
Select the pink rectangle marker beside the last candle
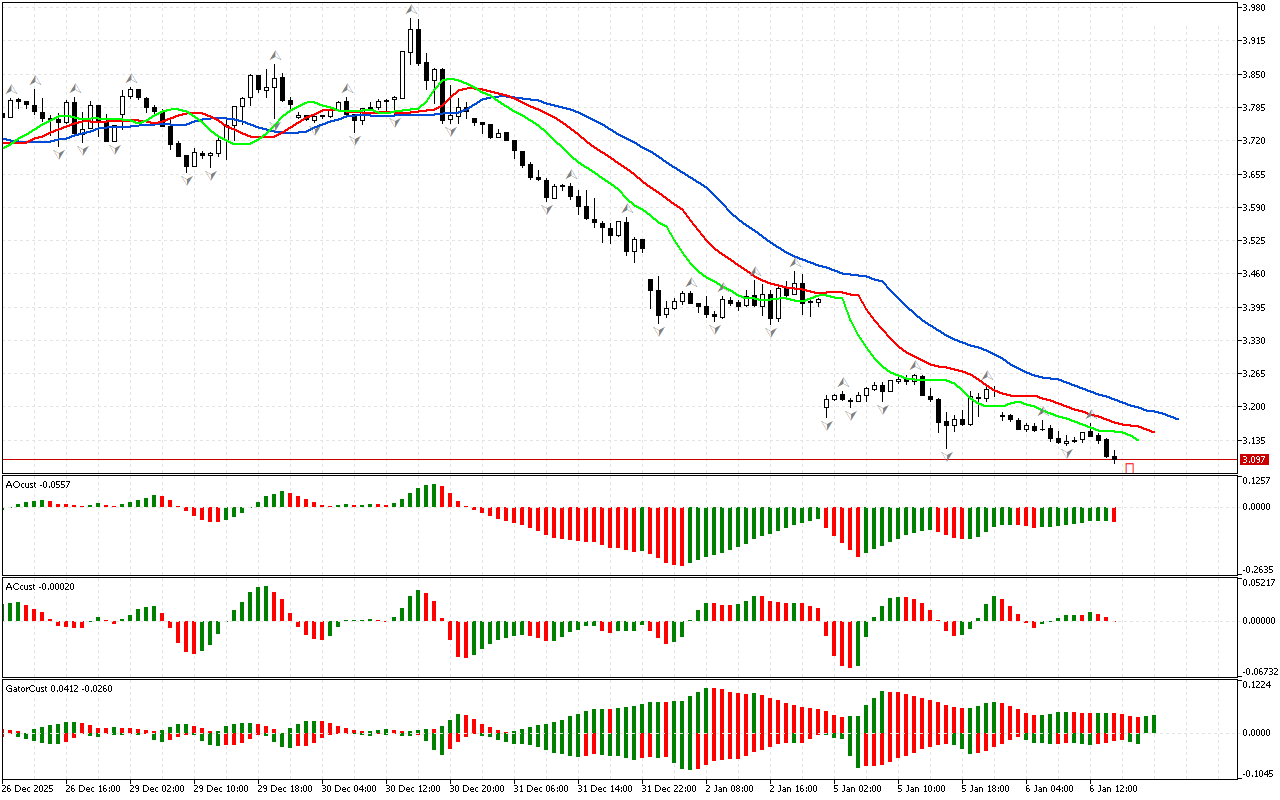[1130, 468]
